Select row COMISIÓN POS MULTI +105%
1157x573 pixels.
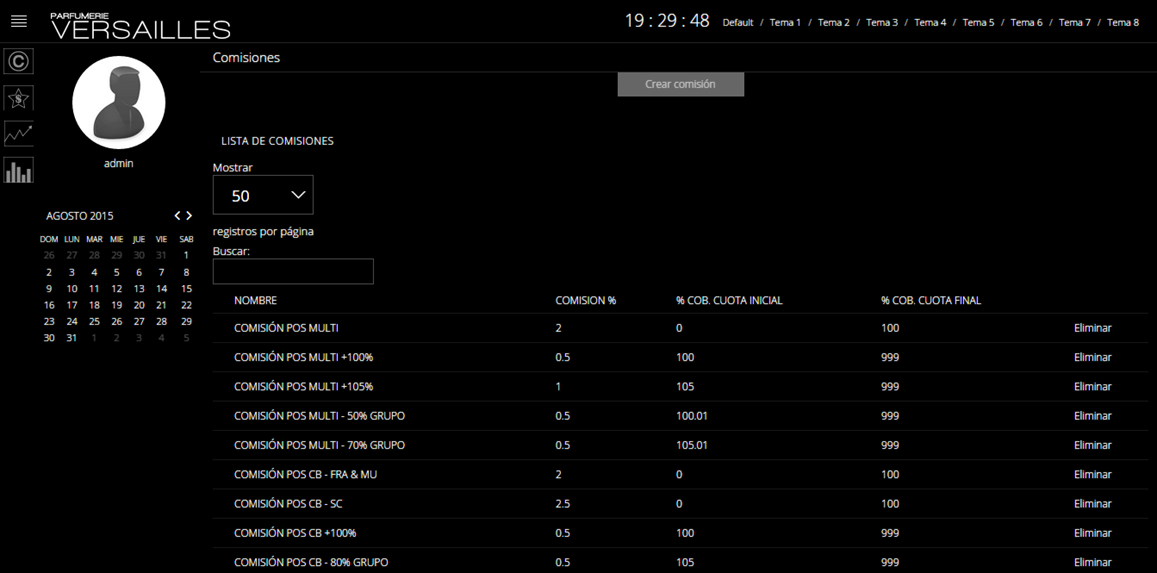[680, 386]
